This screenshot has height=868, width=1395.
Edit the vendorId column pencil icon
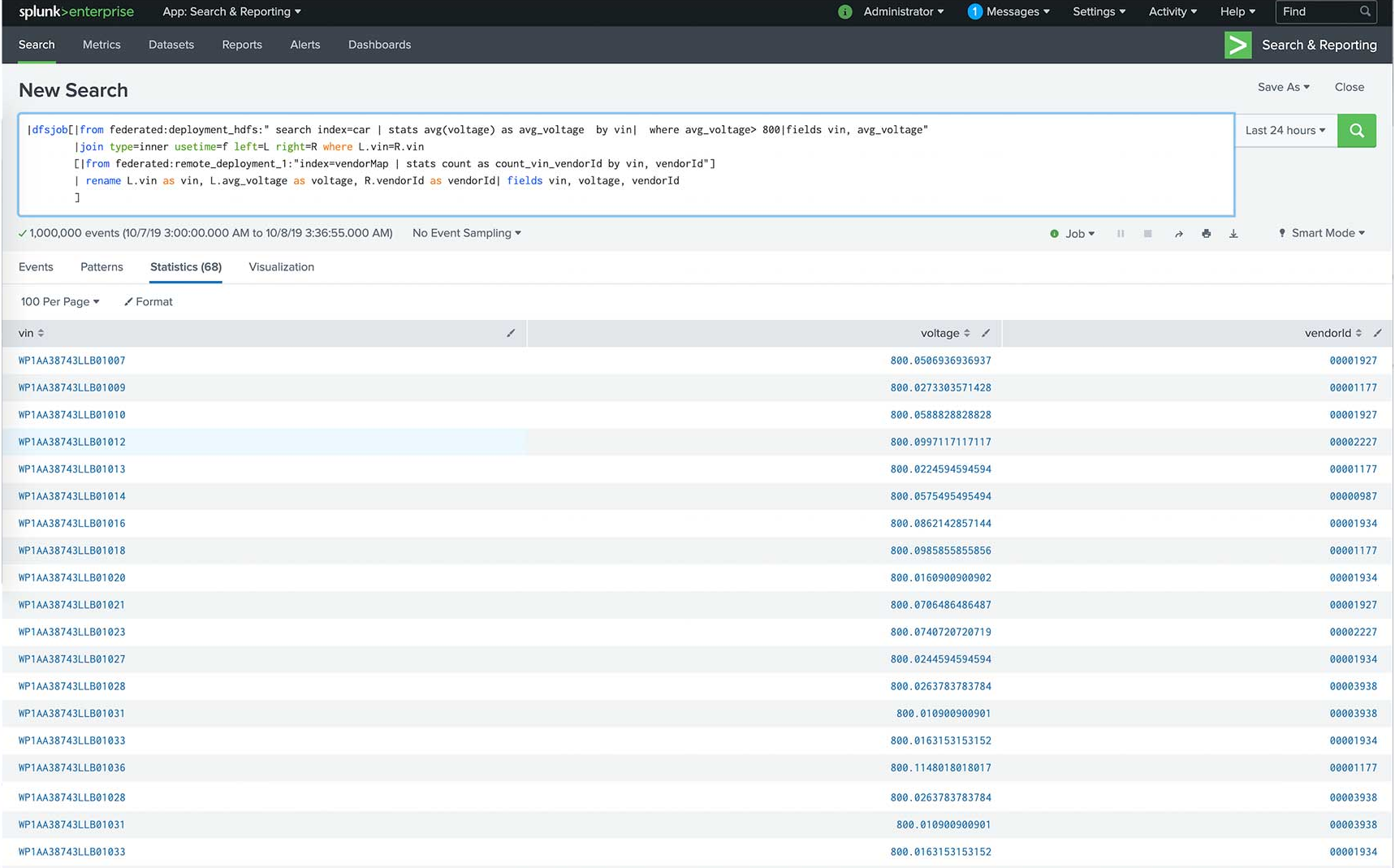coord(1378,333)
